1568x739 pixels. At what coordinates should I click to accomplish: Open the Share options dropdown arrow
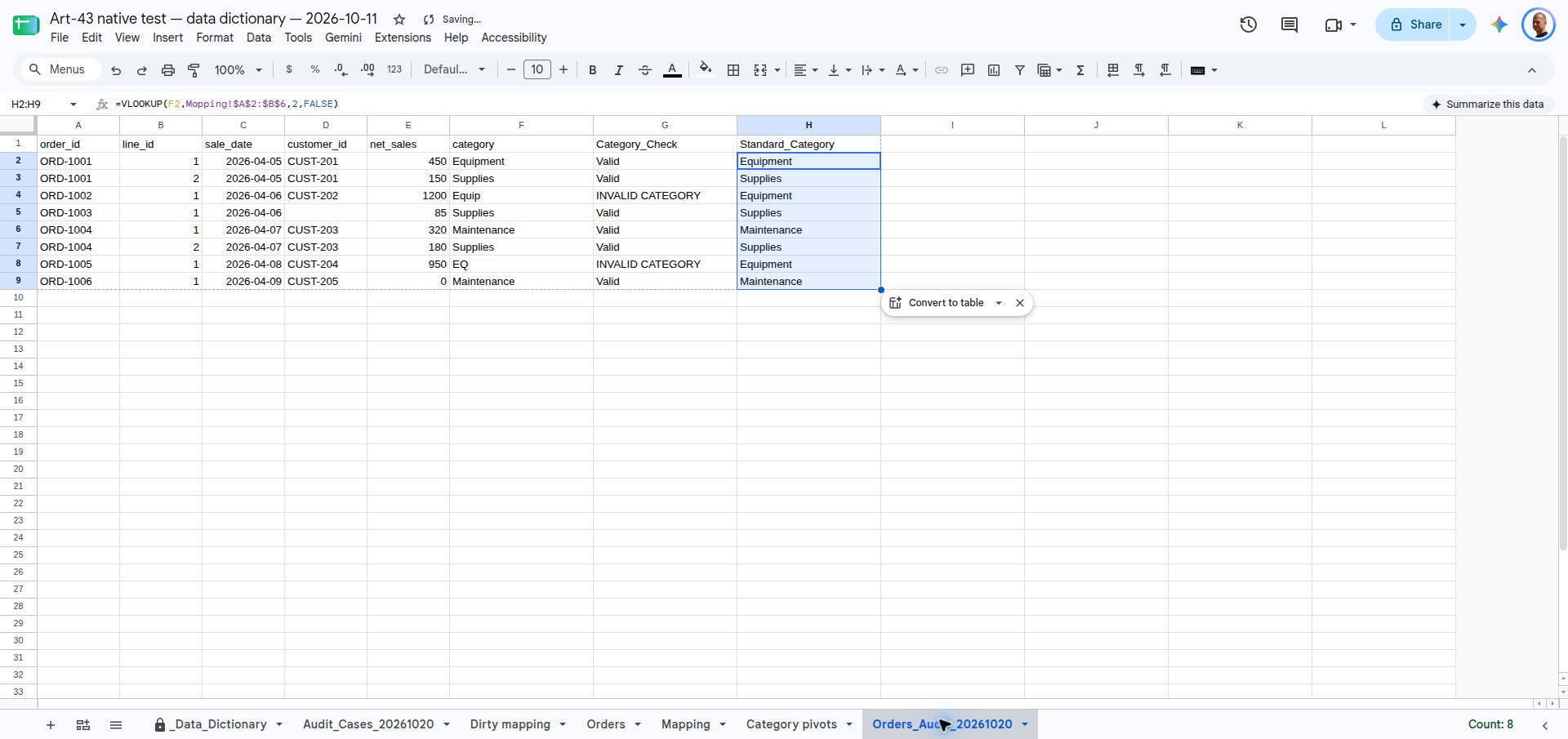click(1463, 24)
